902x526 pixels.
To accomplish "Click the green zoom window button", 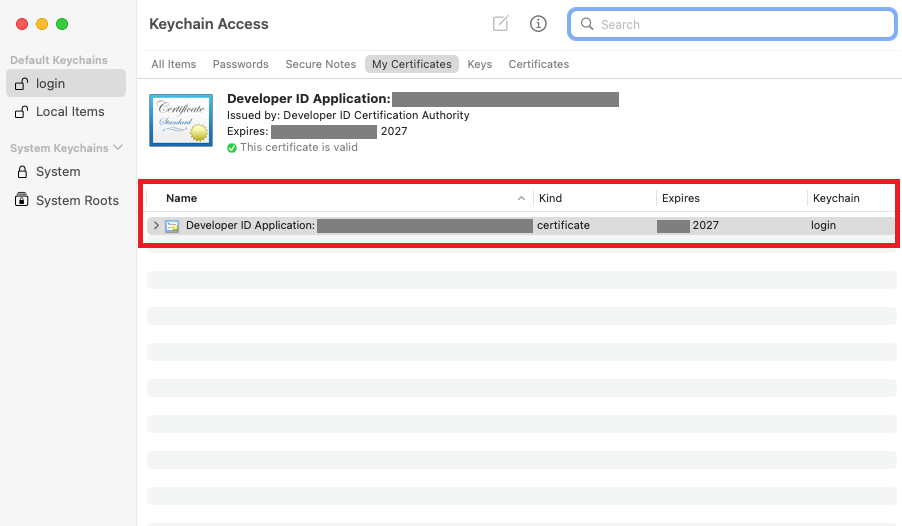I will click(x=62, y=24).
